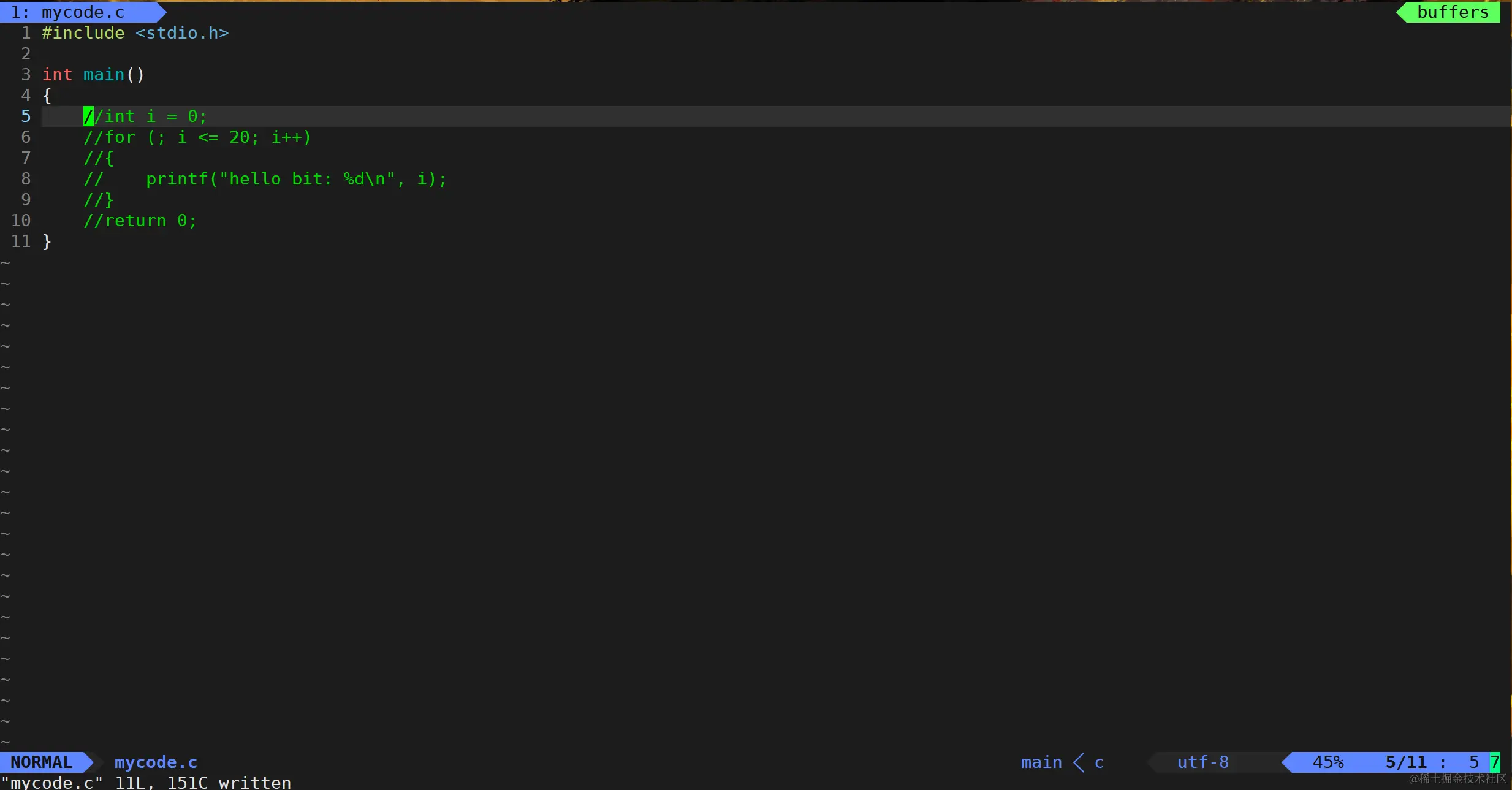Click the 45% file position indicator
This screenshot has height=790, width=1512.
pos(1328,762)
